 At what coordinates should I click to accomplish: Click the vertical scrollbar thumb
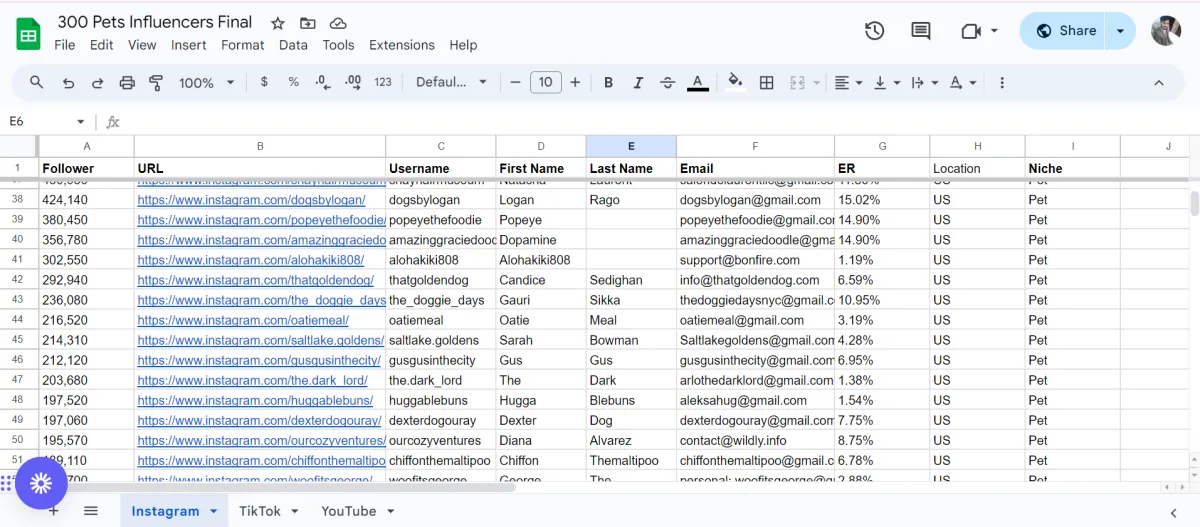pyautogui.click(x=1193, y=203)
